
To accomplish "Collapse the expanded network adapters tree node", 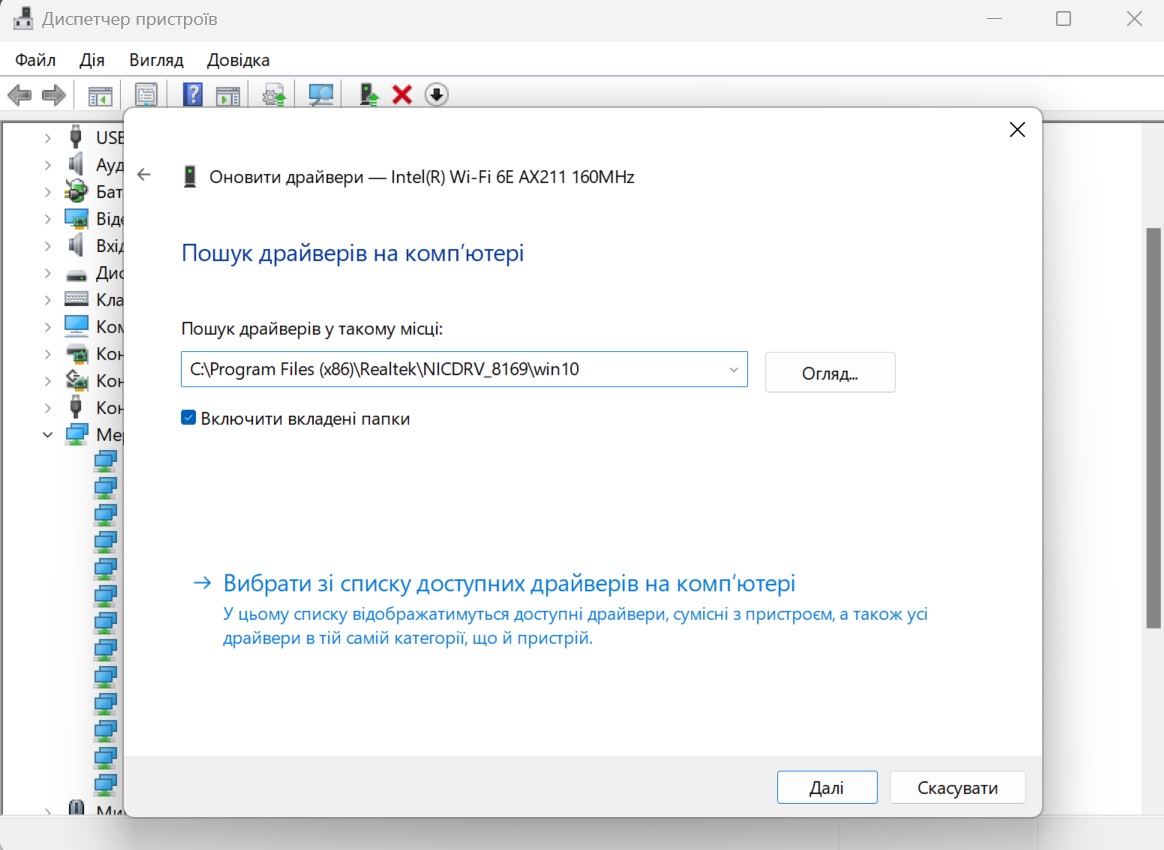I will click(47, 435).
